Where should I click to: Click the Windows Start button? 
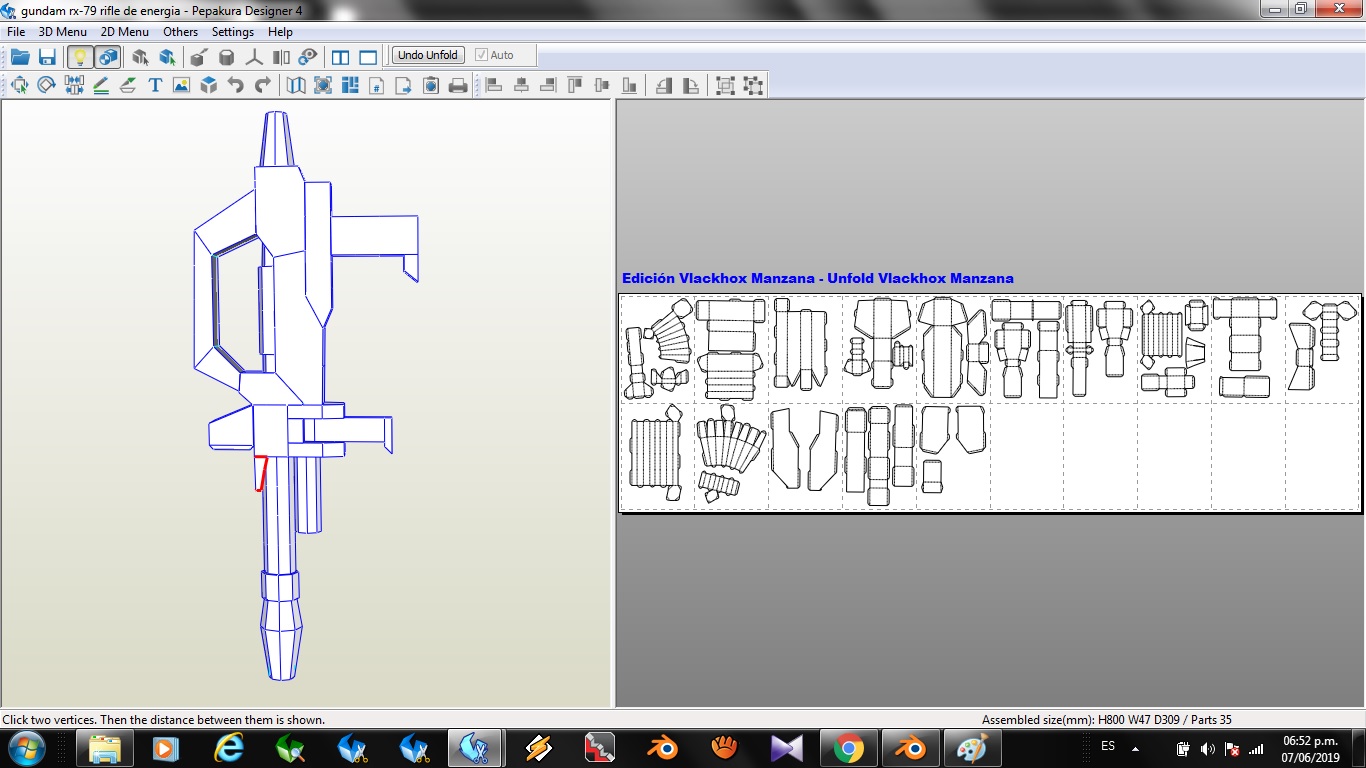[x=25, y=747]
